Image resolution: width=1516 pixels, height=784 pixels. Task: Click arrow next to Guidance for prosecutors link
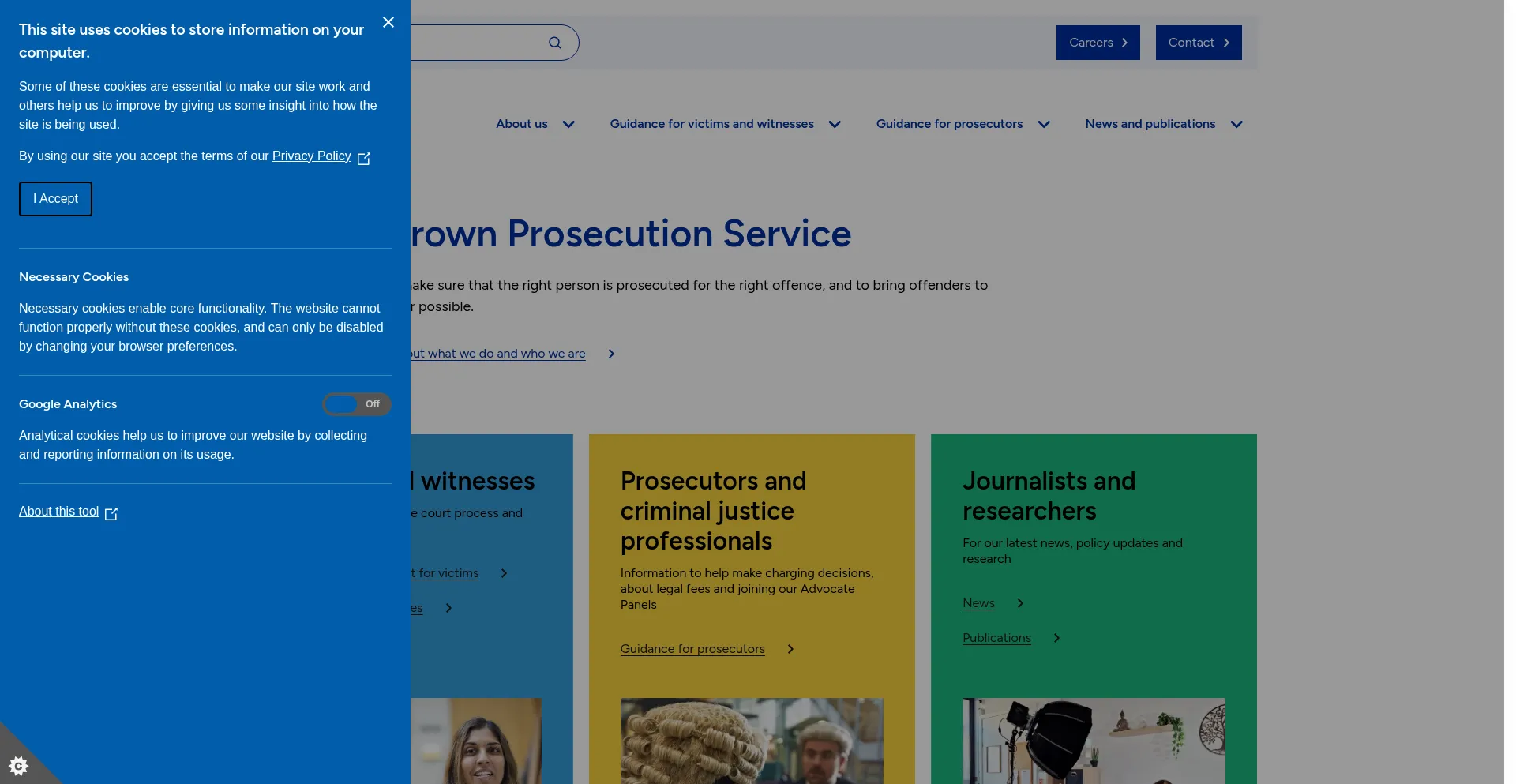coord(790,649)
